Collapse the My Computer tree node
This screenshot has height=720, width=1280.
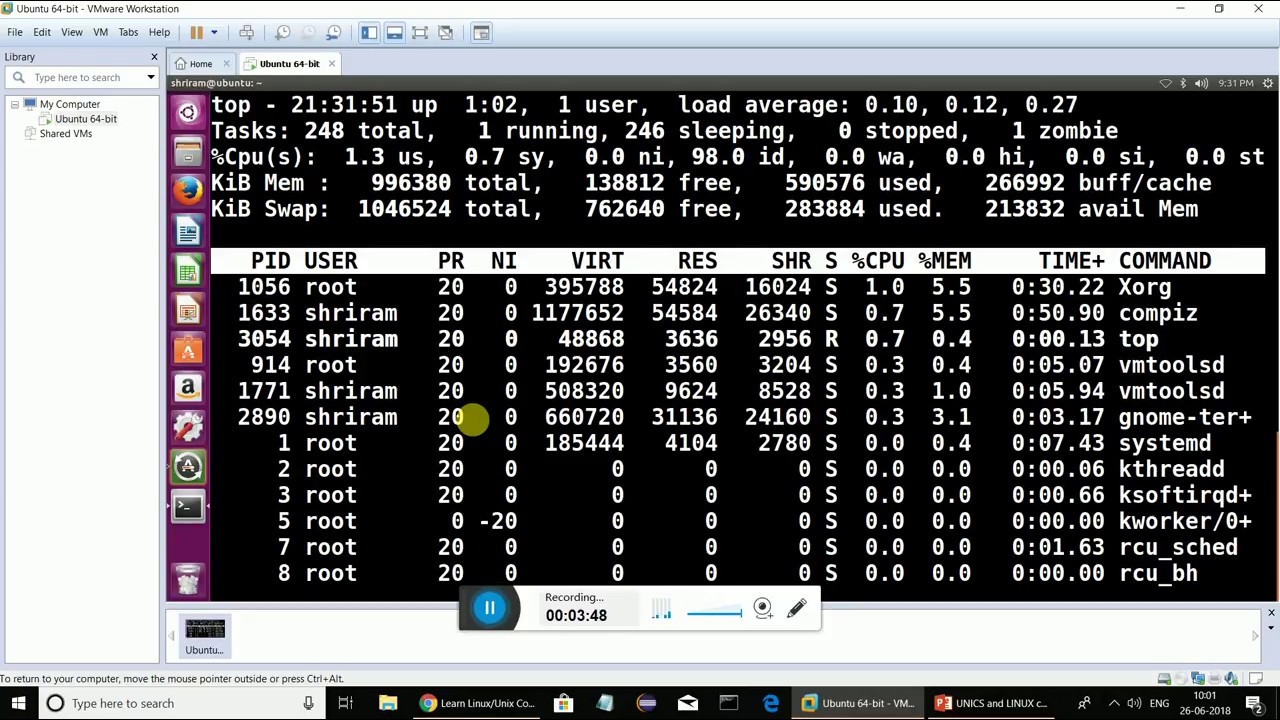tap(15, 104)
